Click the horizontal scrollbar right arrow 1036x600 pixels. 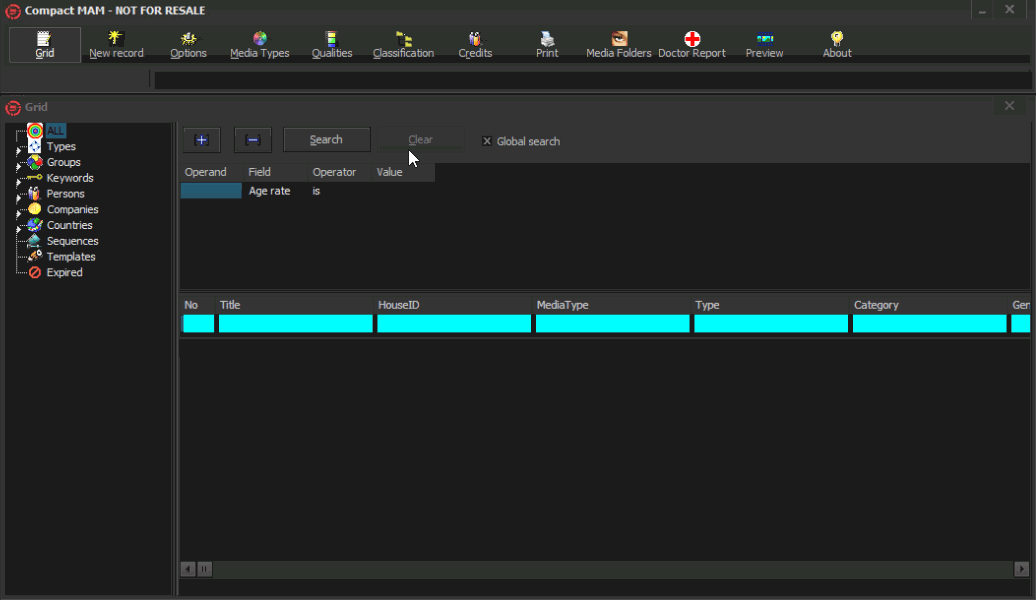[1021, 569]
